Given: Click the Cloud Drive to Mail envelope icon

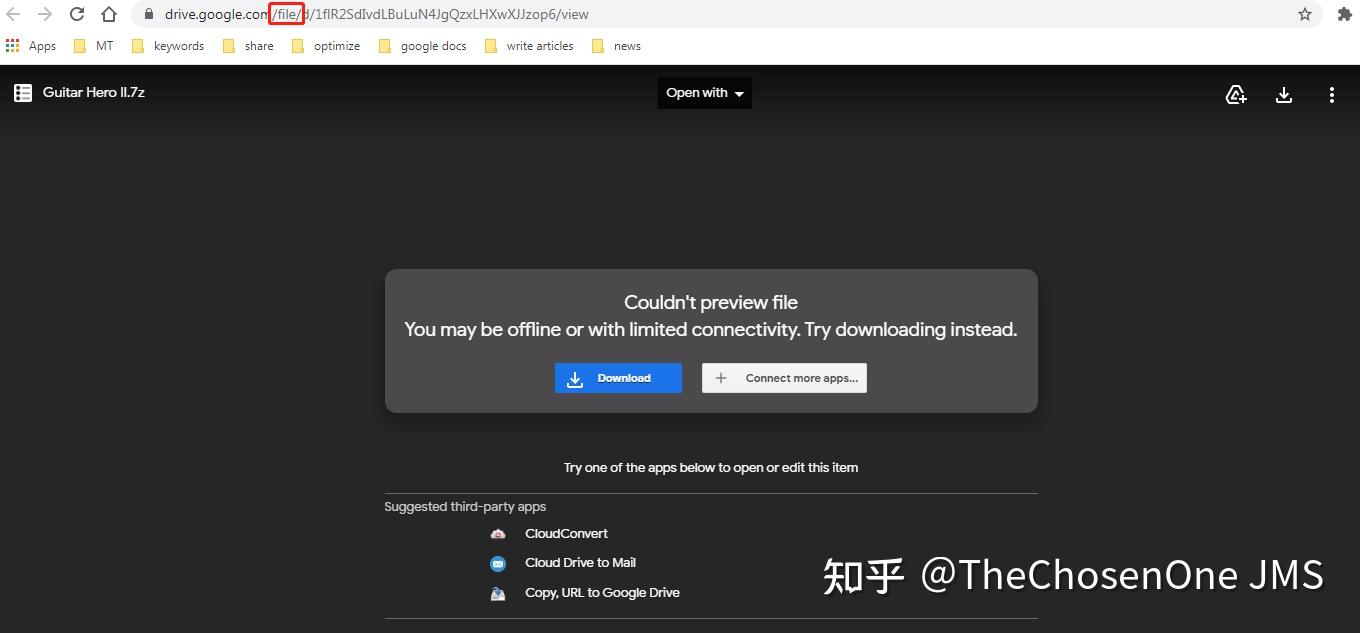Looking at the screenshot, I should 498,563.
